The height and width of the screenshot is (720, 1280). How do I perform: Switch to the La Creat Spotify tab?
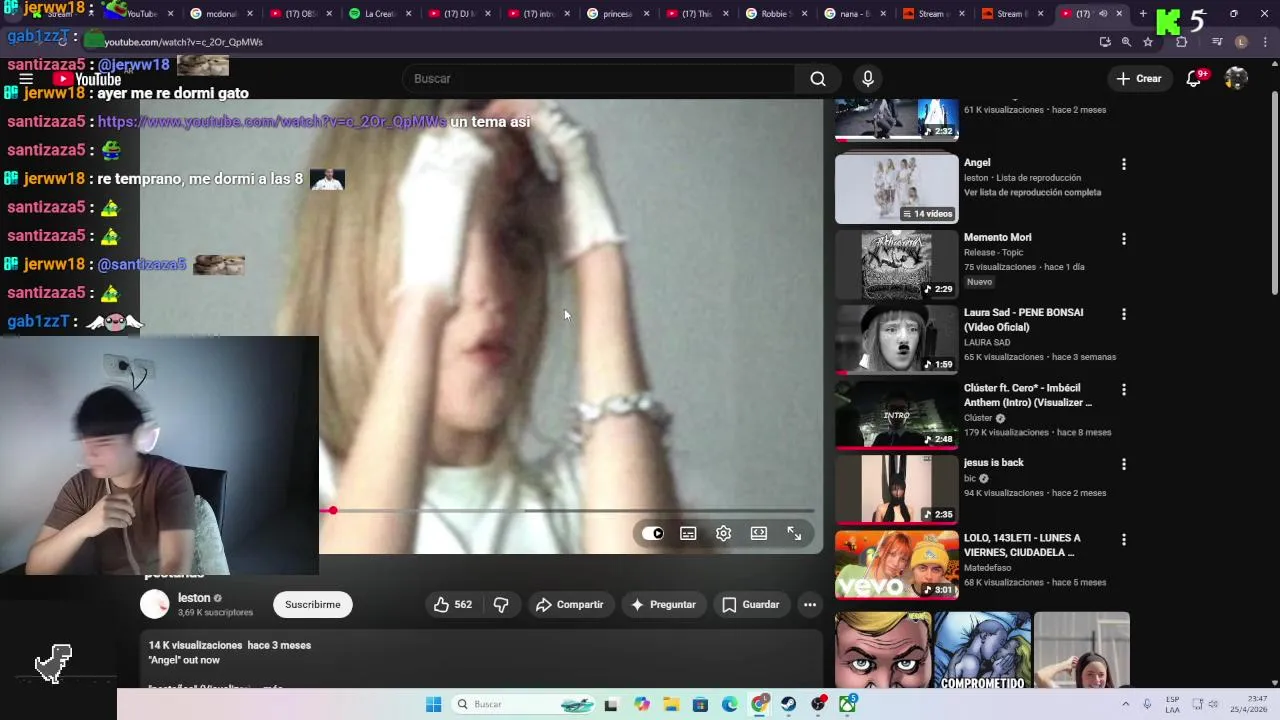(x=380, y=14)
